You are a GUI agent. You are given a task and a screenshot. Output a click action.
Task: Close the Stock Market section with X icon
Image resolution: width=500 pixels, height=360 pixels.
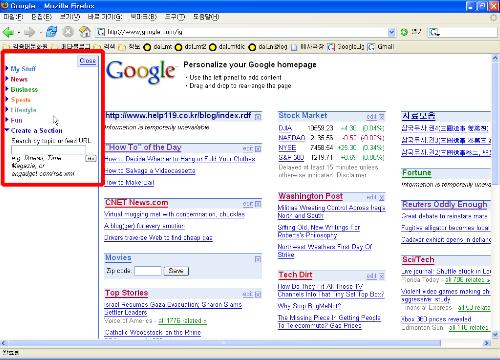click(382, 117)
